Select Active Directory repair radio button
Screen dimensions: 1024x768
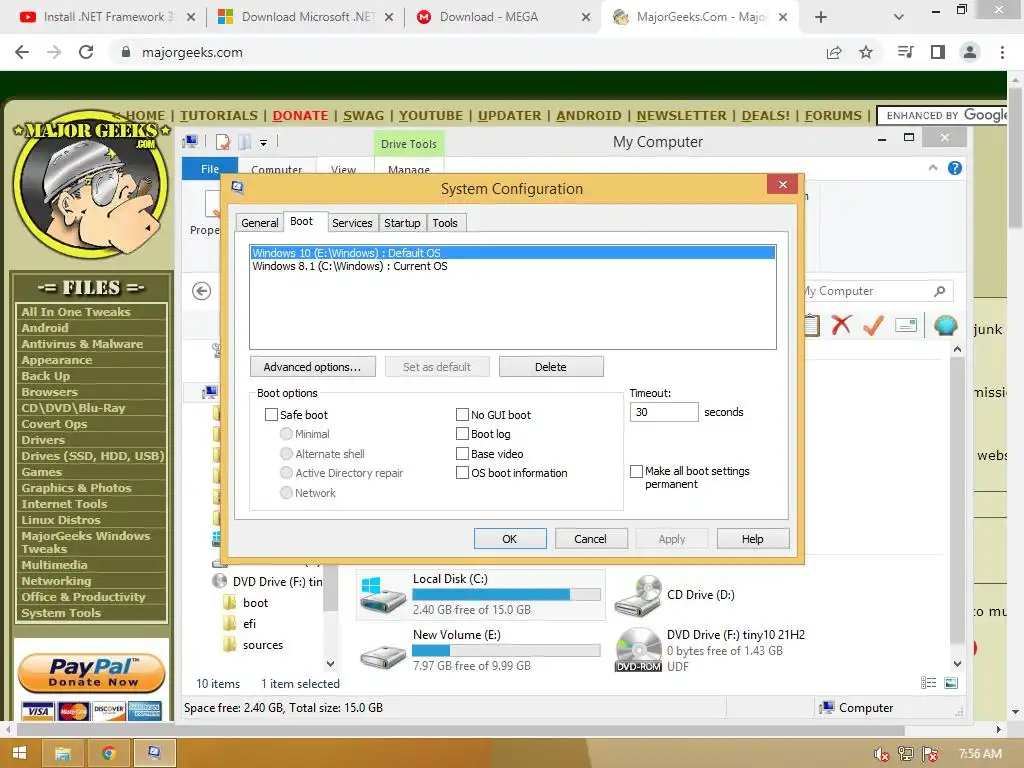(286, 473)
